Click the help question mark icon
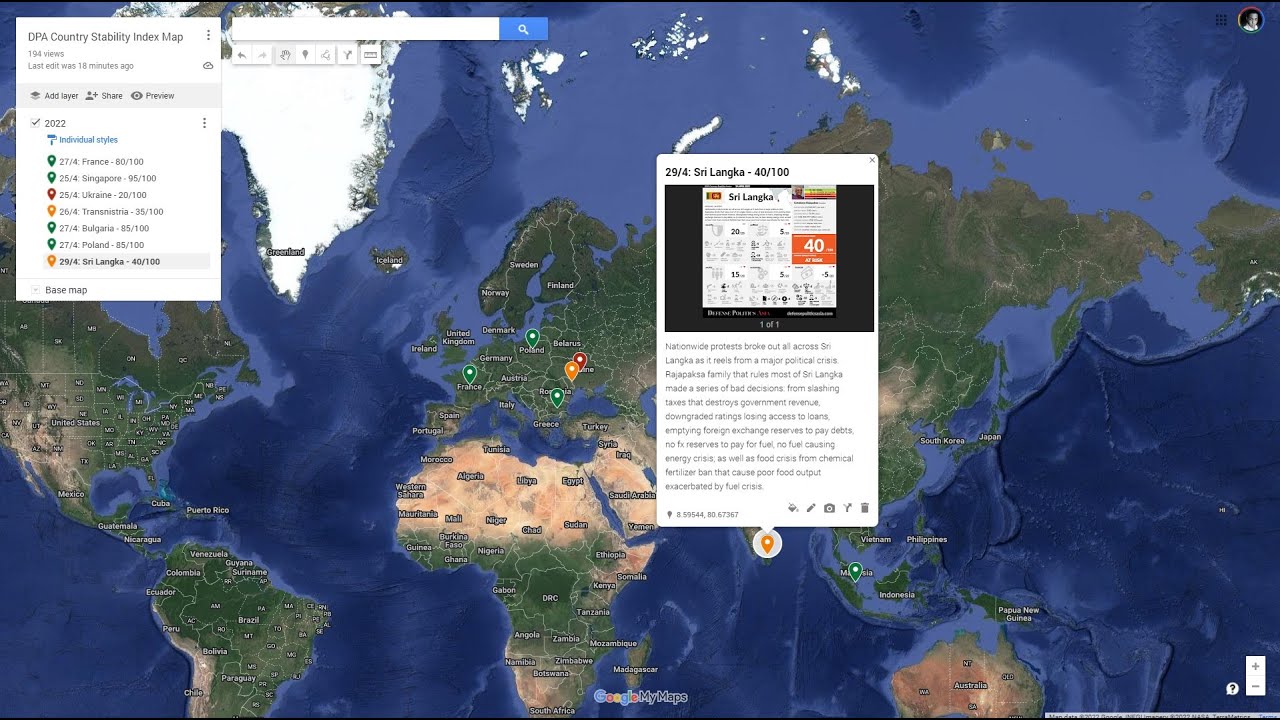 tap(1233, 688)
